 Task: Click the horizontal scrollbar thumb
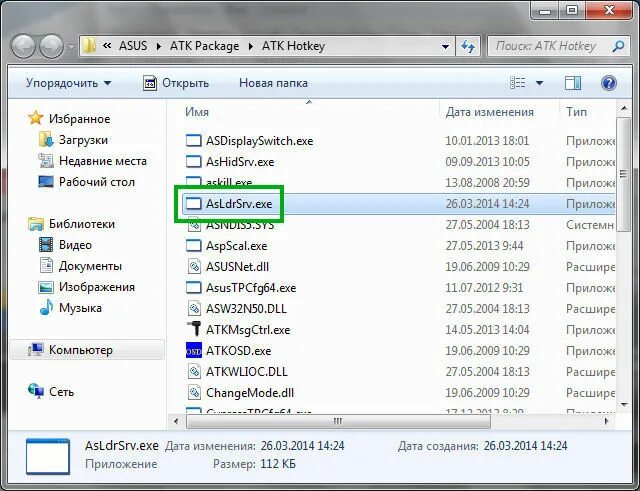[x=338, y=421]
